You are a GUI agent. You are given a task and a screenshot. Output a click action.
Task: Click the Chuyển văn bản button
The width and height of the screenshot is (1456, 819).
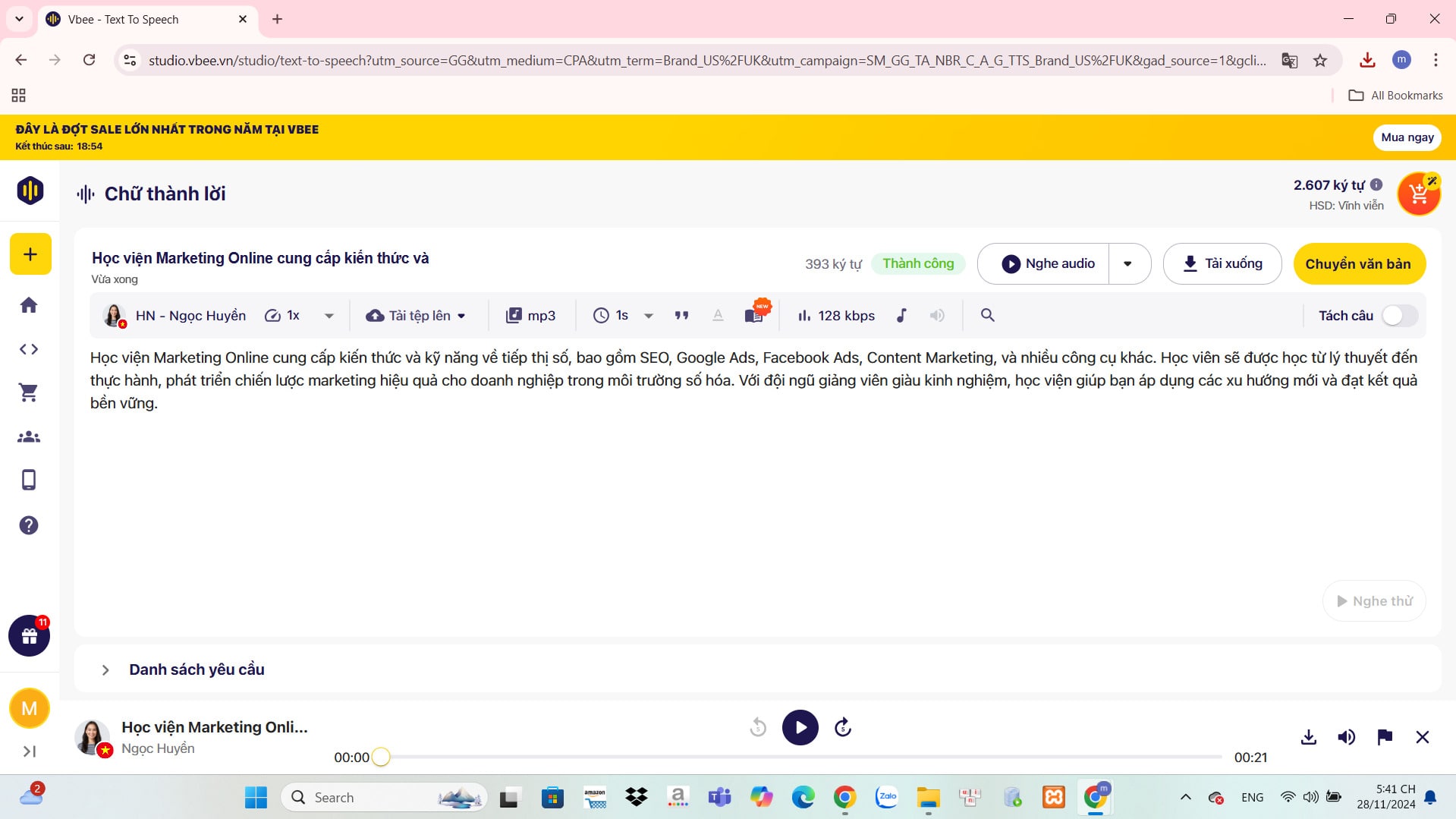point(1358,263)
